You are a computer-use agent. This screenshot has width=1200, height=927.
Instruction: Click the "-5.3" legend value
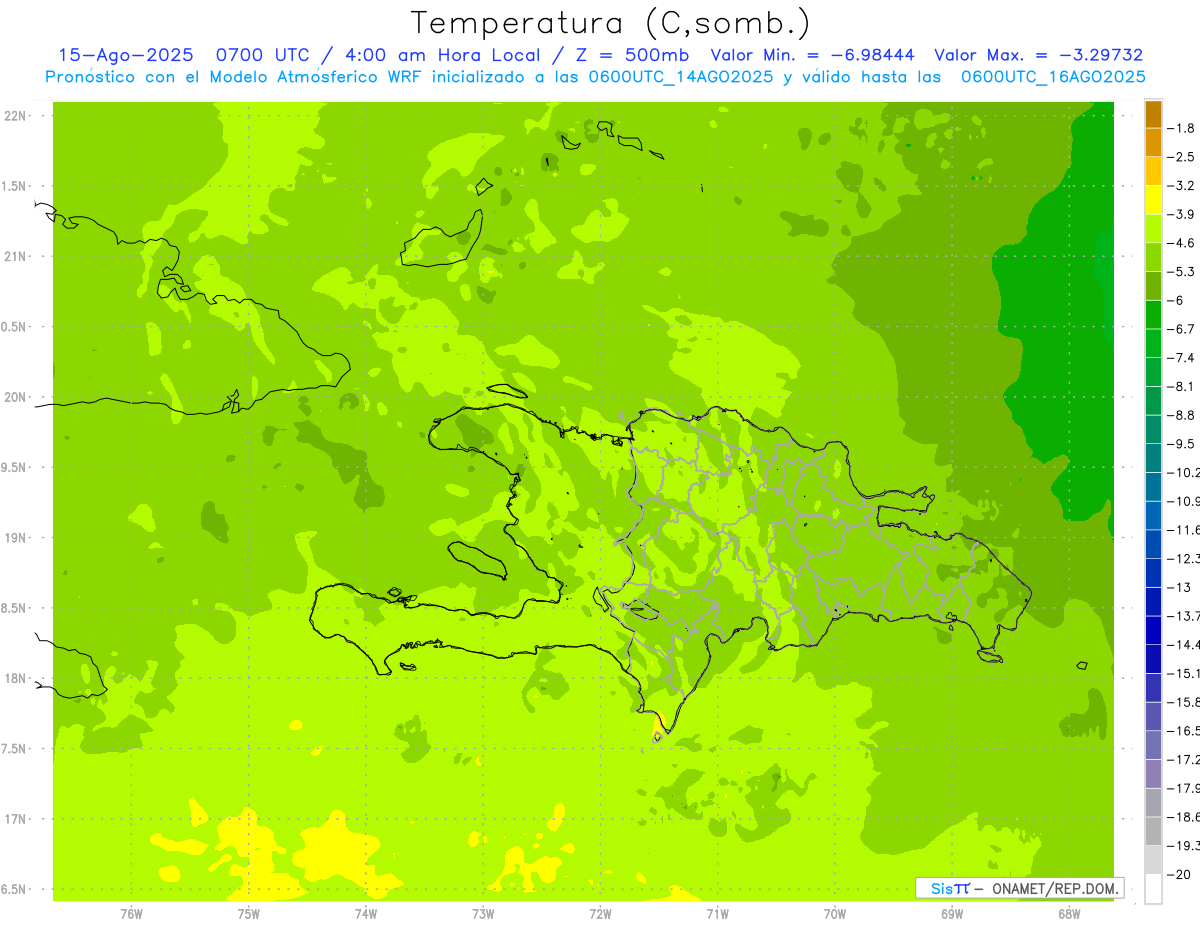coord(1182,271)
